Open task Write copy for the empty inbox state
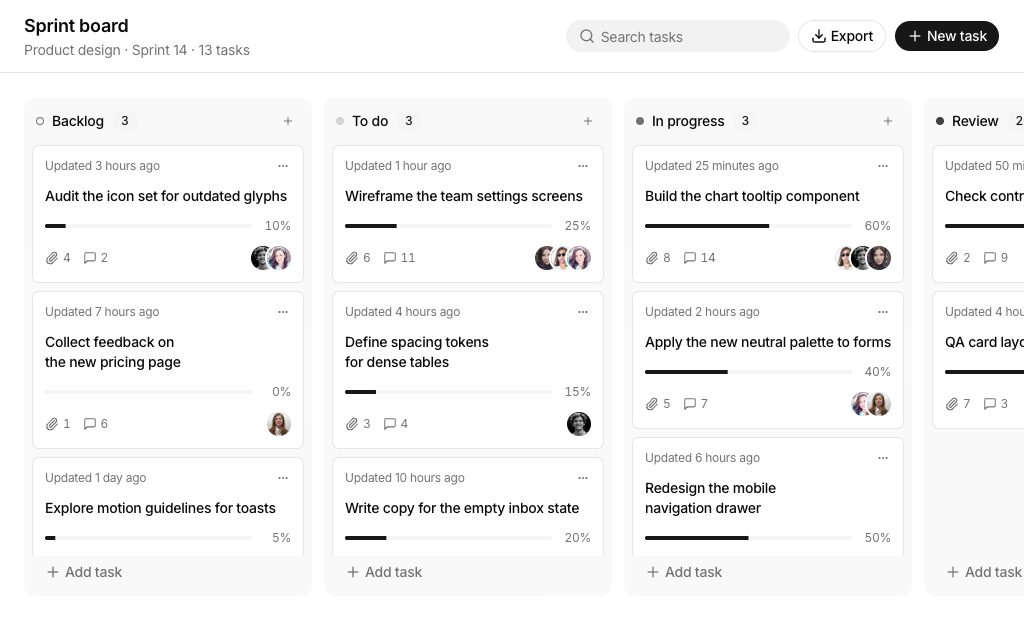The image size is (1024, 620). tap(462, 508)
